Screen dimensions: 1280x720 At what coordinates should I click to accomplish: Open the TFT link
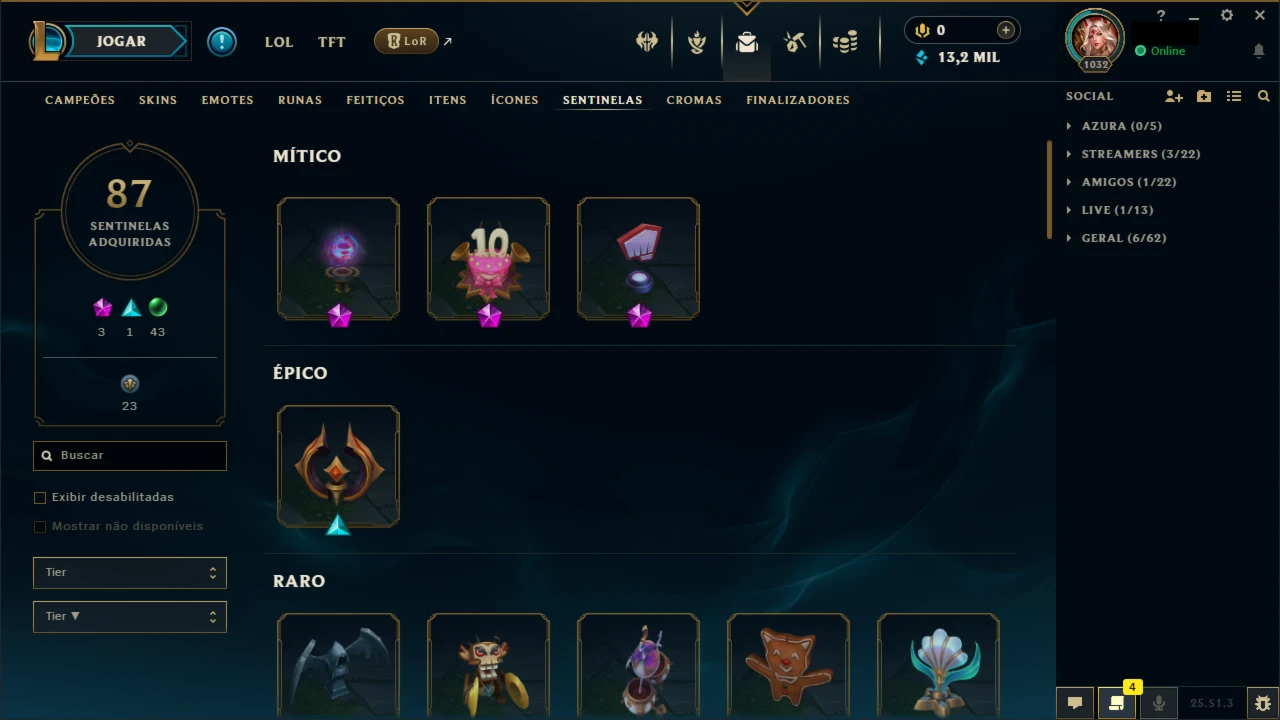click(331, 42)
